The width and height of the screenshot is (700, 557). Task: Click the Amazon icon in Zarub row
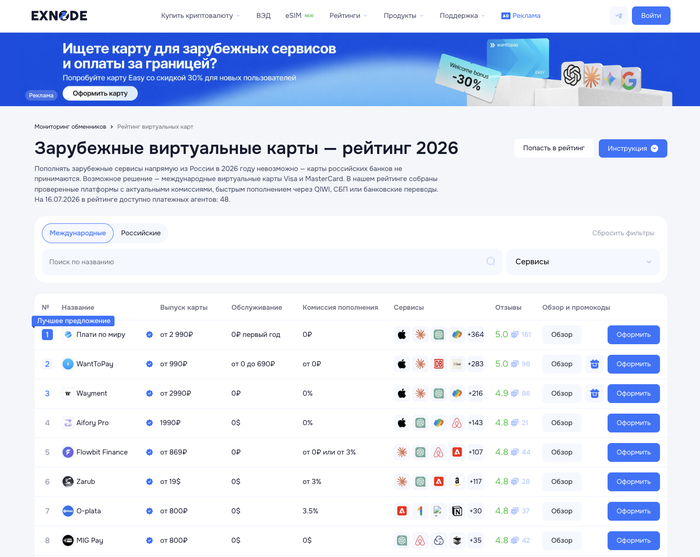pos(457,482)
